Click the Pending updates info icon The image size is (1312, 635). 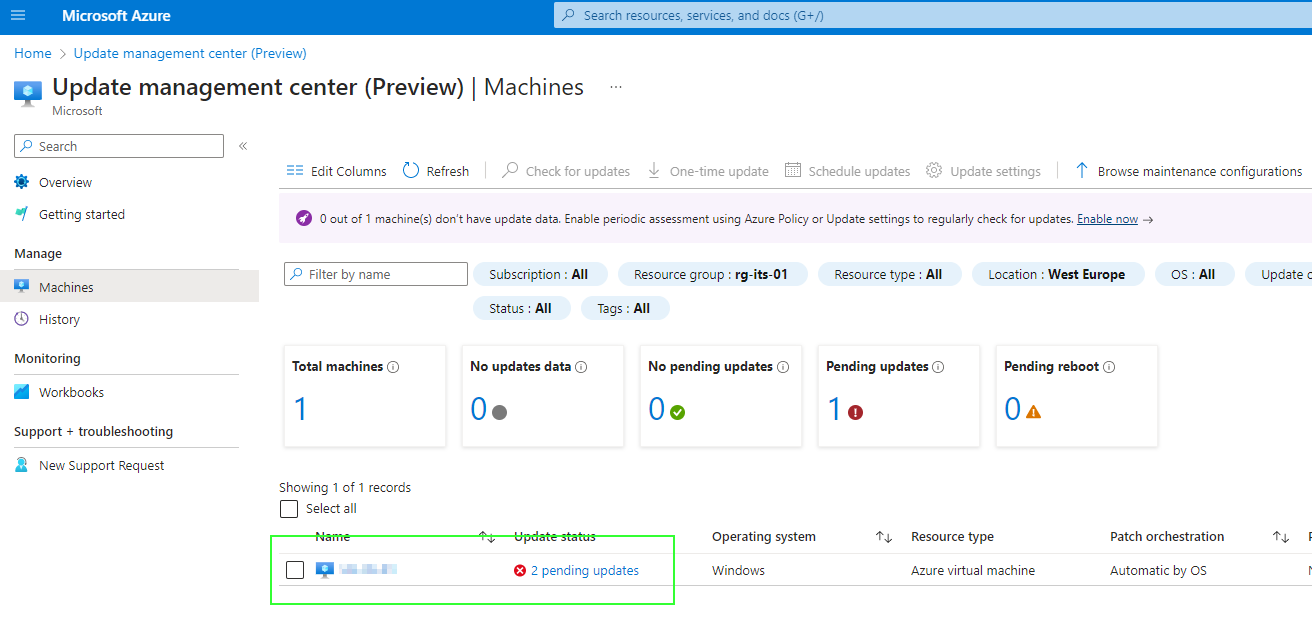pos(938,367)
